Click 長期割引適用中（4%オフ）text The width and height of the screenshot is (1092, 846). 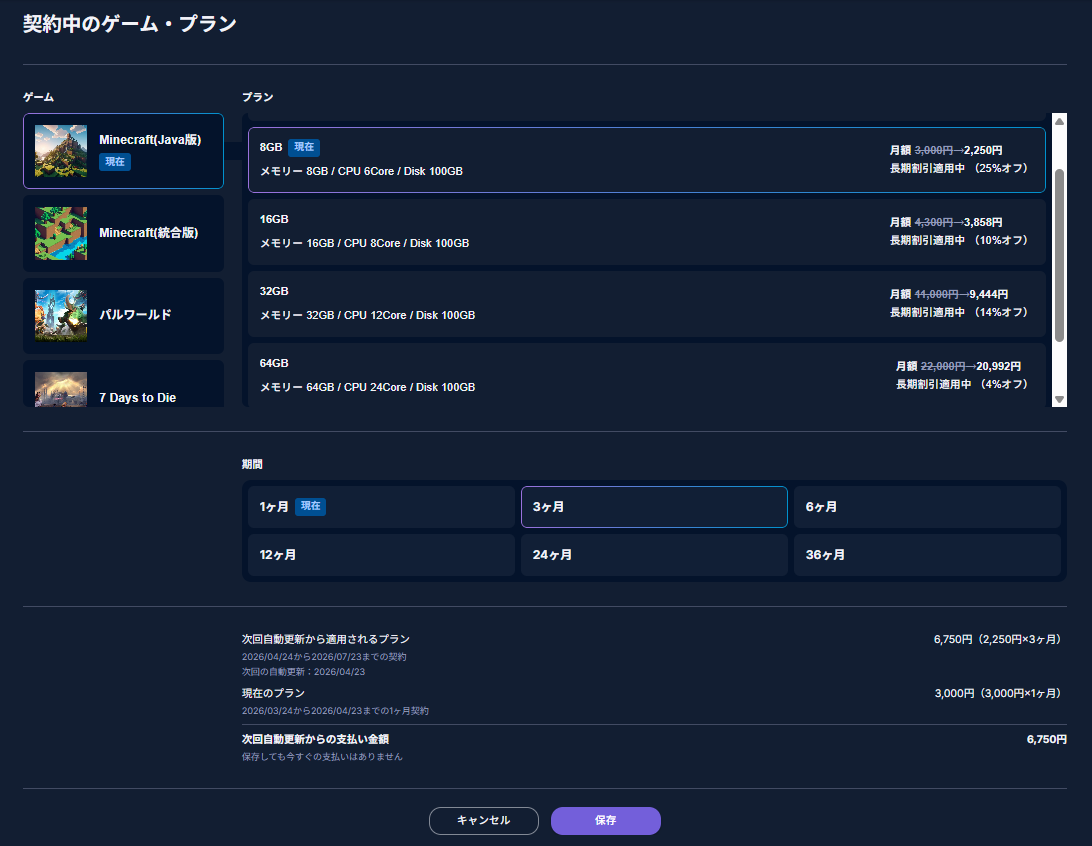(962, 384)
